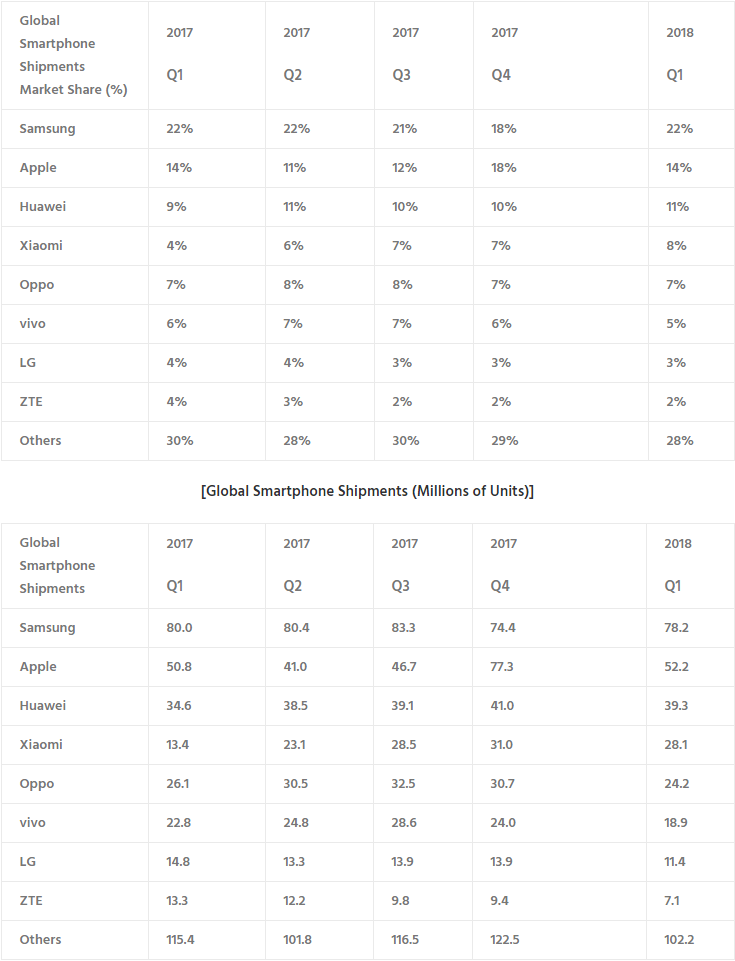This screenshot has height=961, width=735.
Task: Click Samsung row label in market share table
Action: (75, 129)
